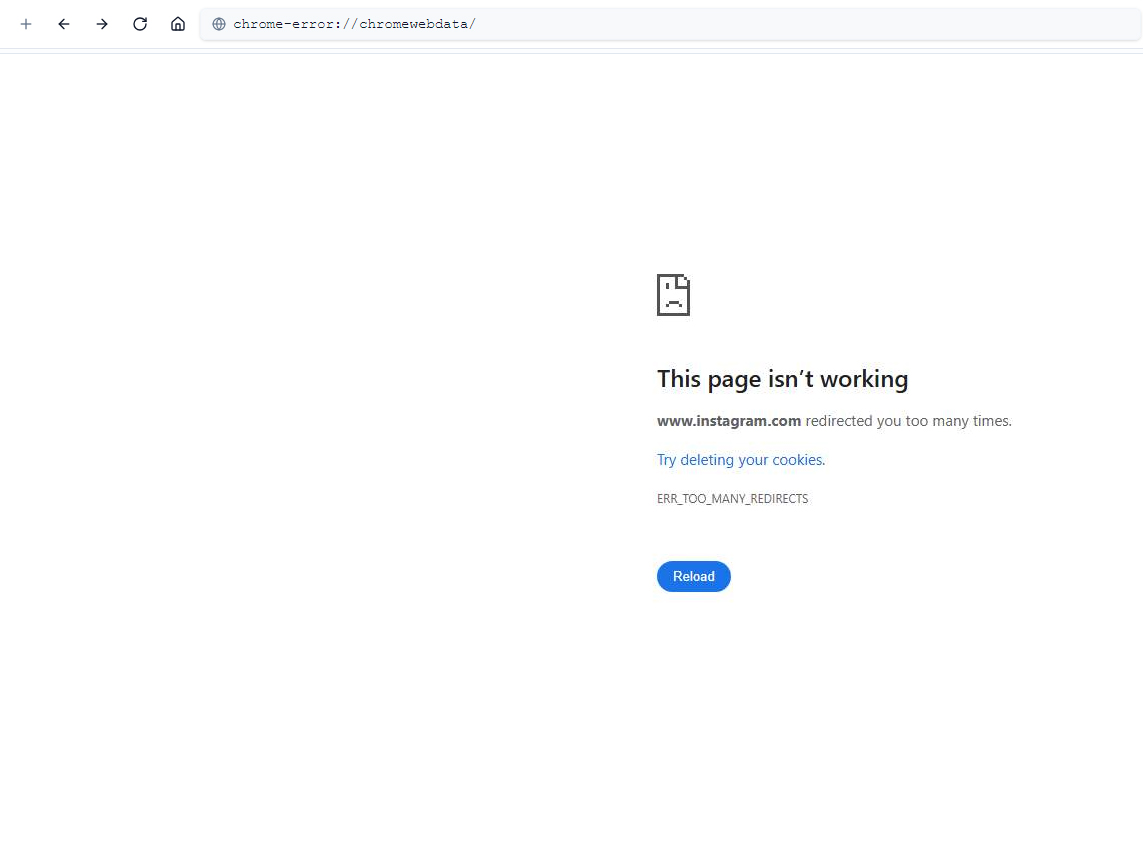This screenshot has width=1143, height=867.
Task: Click the ERR_TOO_MANY_REDIRECTS error code text
Action: [732, 499]
